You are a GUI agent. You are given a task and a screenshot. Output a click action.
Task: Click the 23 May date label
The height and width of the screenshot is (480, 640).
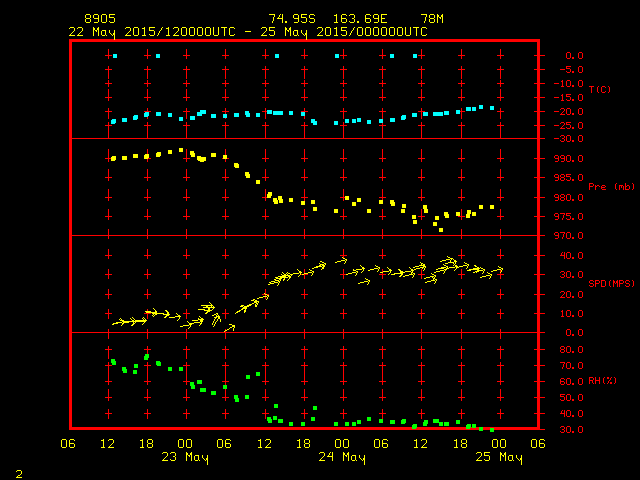[184, 457]
